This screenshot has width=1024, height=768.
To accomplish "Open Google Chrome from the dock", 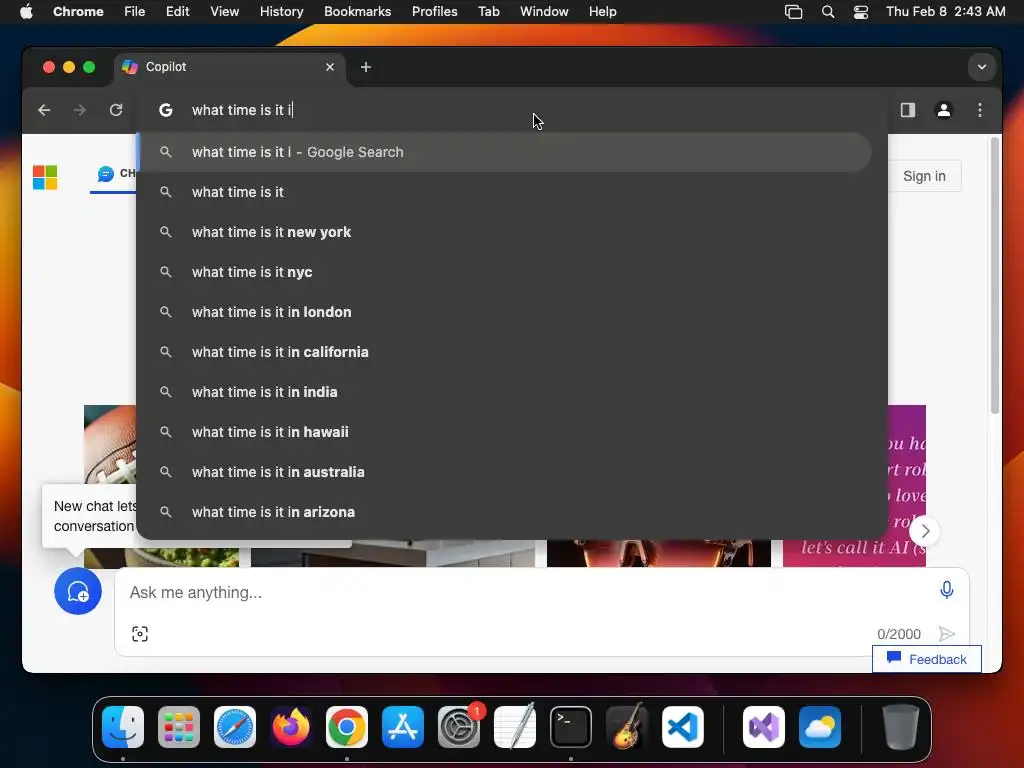I will pos(347,727).
